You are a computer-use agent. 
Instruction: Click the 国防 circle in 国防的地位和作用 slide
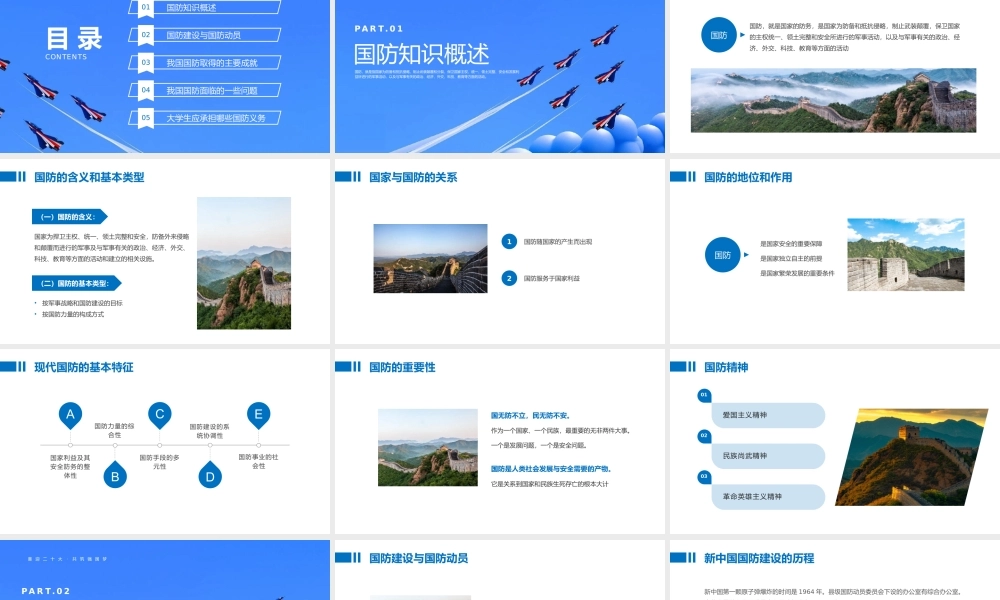pyautogui.click(x=723, y=254)
